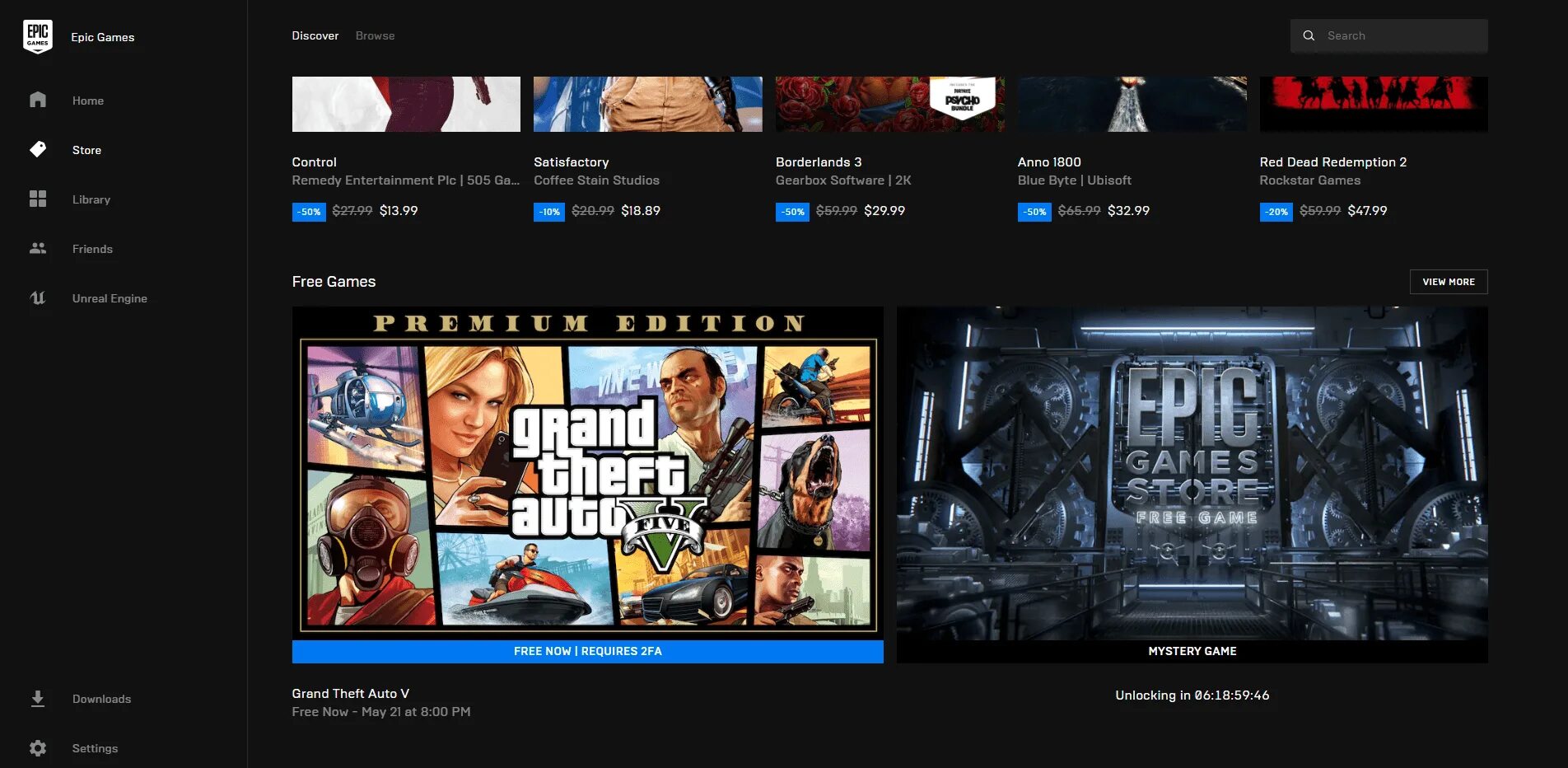Click the Control -50% discount badge
This screenshot has width=1568, height=768.
(x=309, y=212)
